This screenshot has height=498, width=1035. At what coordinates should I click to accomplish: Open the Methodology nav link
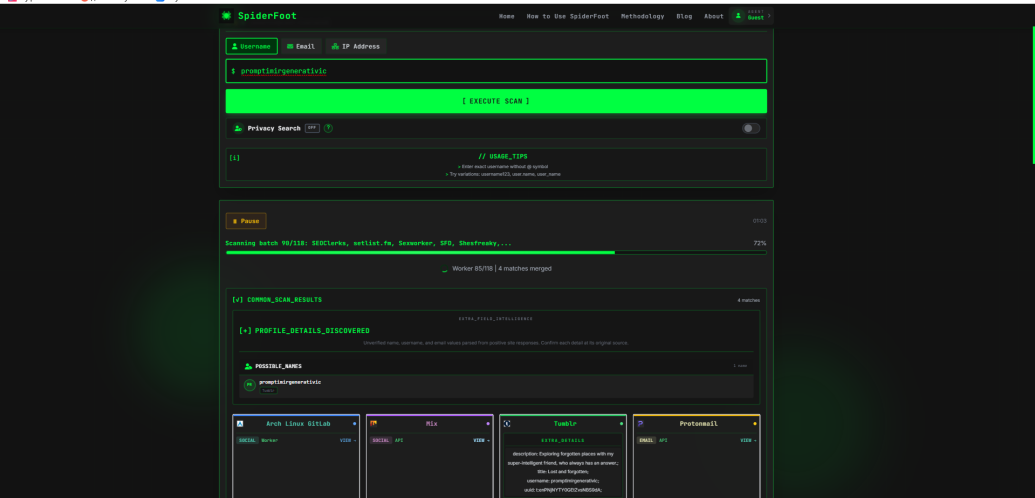642,17
